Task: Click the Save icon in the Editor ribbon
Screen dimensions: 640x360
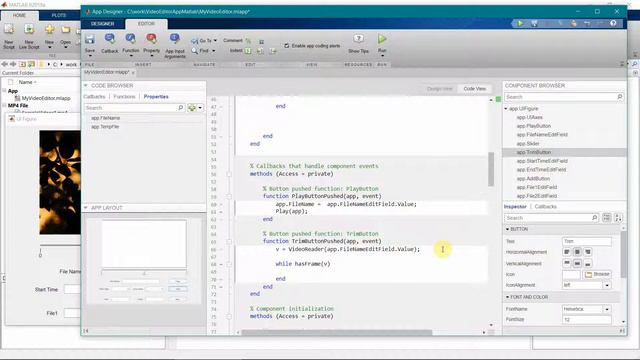Action: click(x=90, y=39)
